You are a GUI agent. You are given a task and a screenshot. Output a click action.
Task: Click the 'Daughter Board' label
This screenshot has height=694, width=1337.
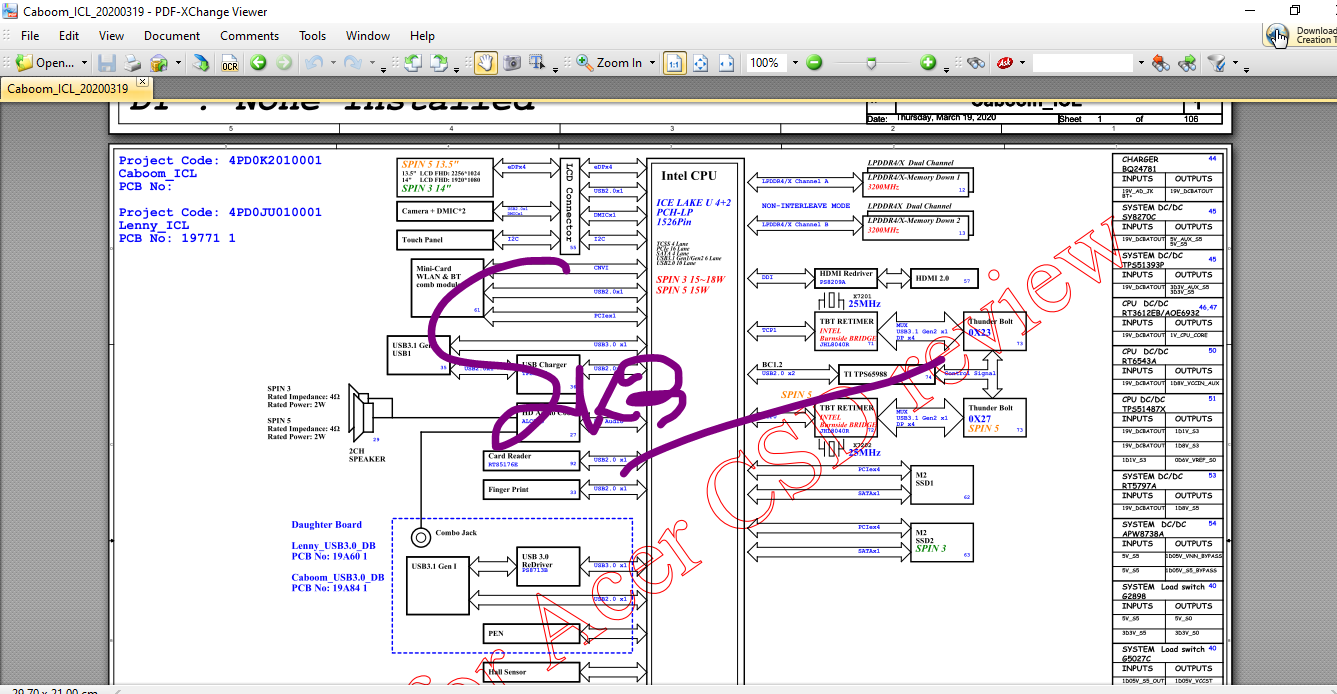pos(327,524)
